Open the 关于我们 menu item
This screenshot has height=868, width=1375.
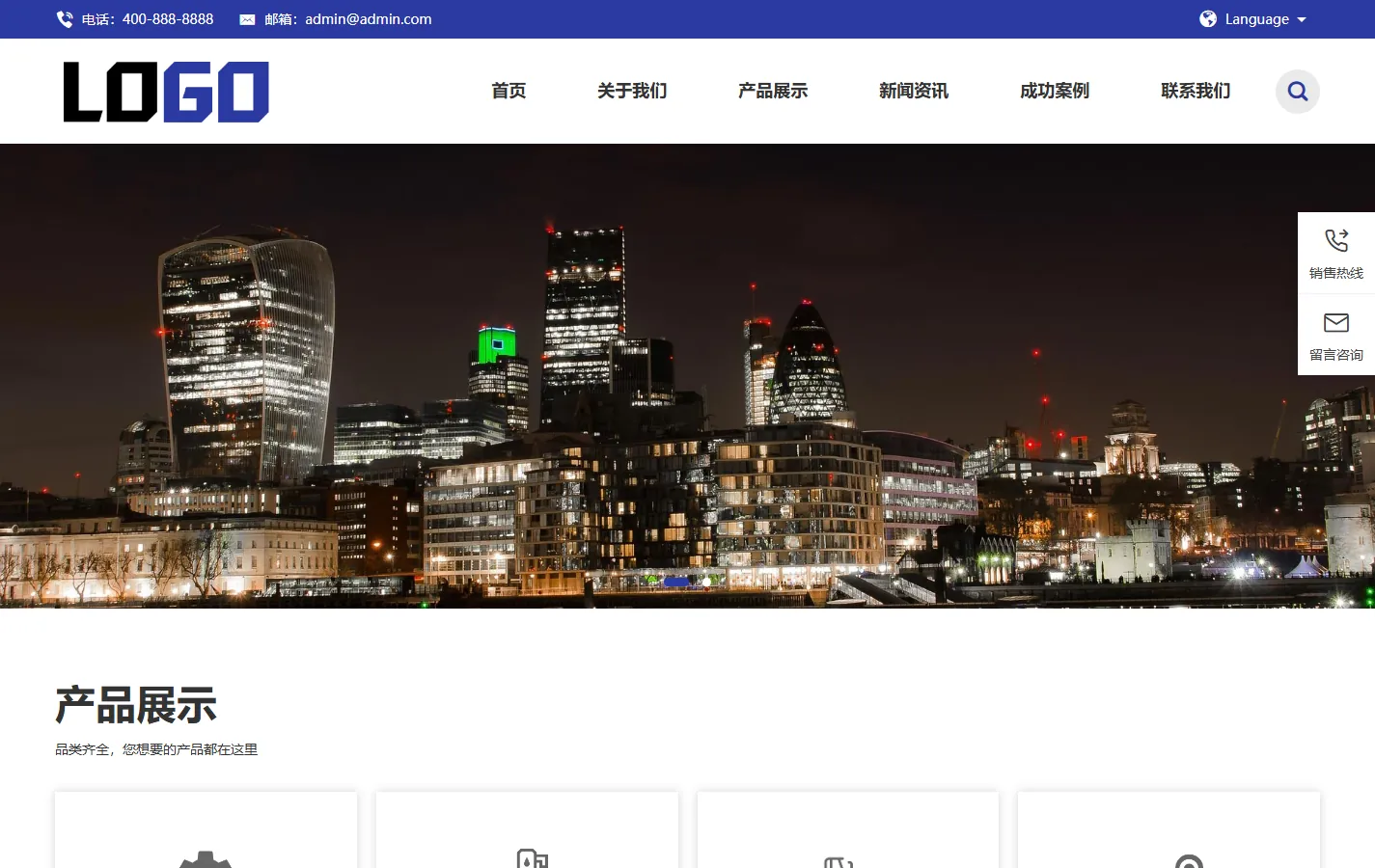(x=632, y=91)
